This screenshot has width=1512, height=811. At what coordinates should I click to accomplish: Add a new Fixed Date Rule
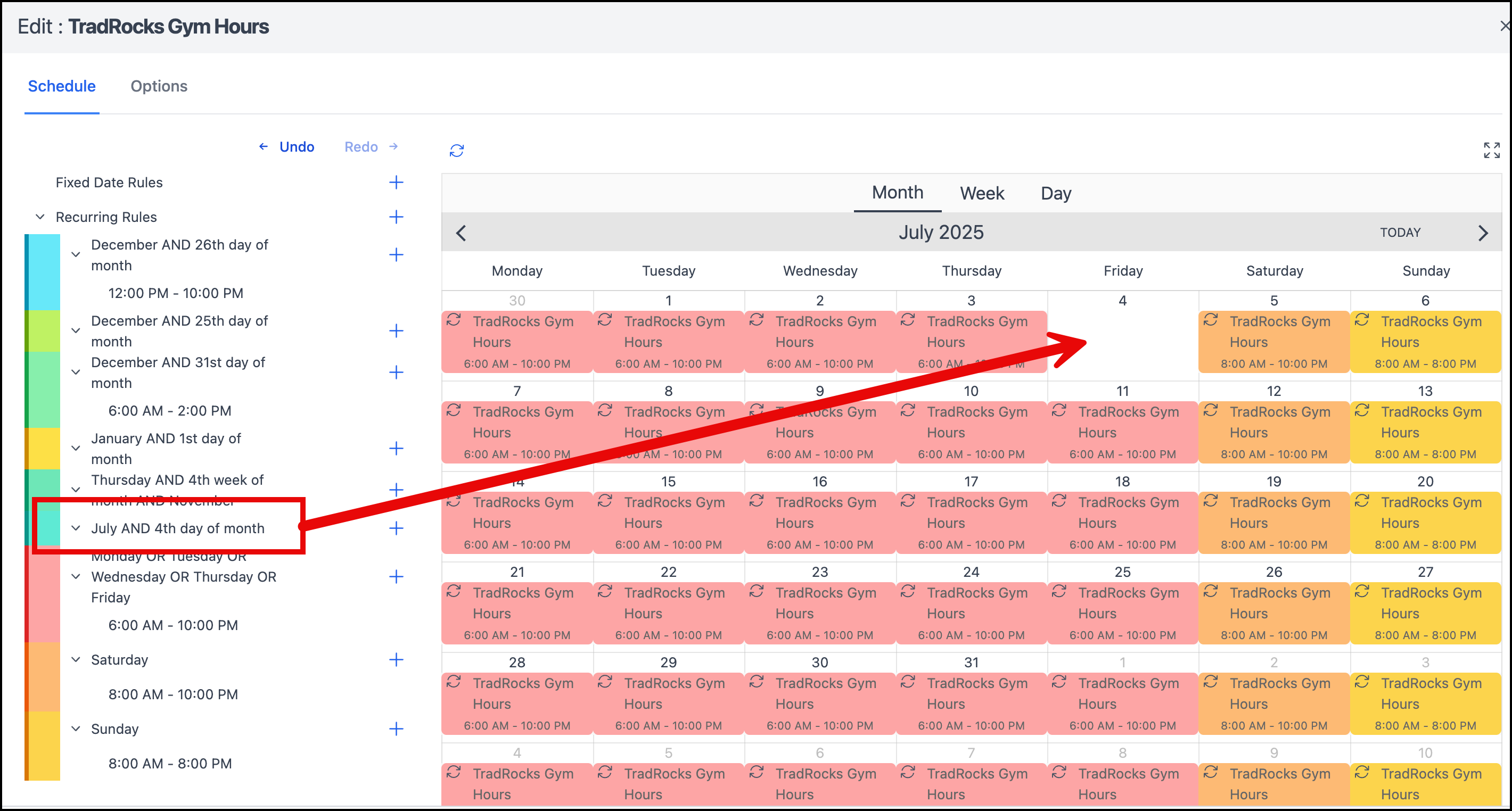[x=396, y=183]
